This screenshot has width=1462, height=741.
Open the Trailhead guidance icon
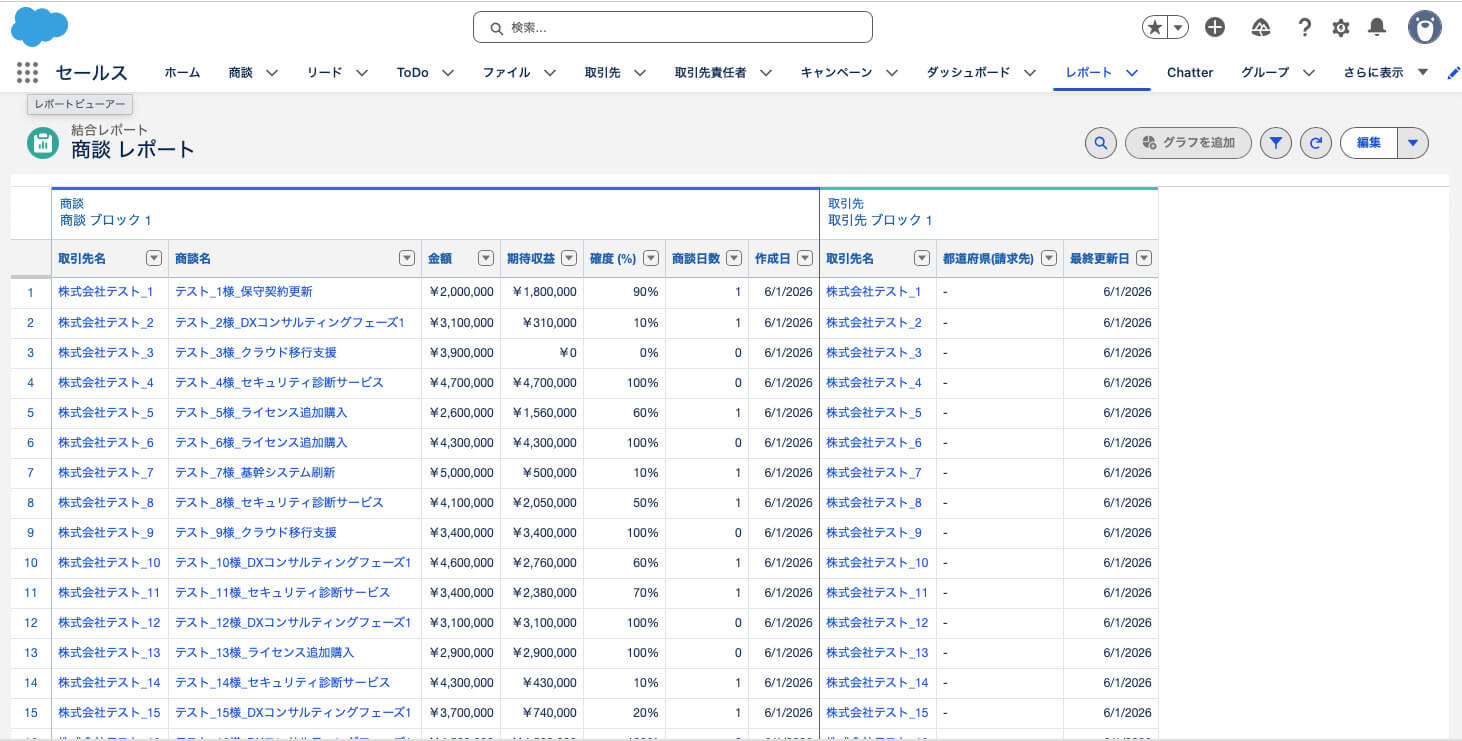click(x=1261, y=28)
